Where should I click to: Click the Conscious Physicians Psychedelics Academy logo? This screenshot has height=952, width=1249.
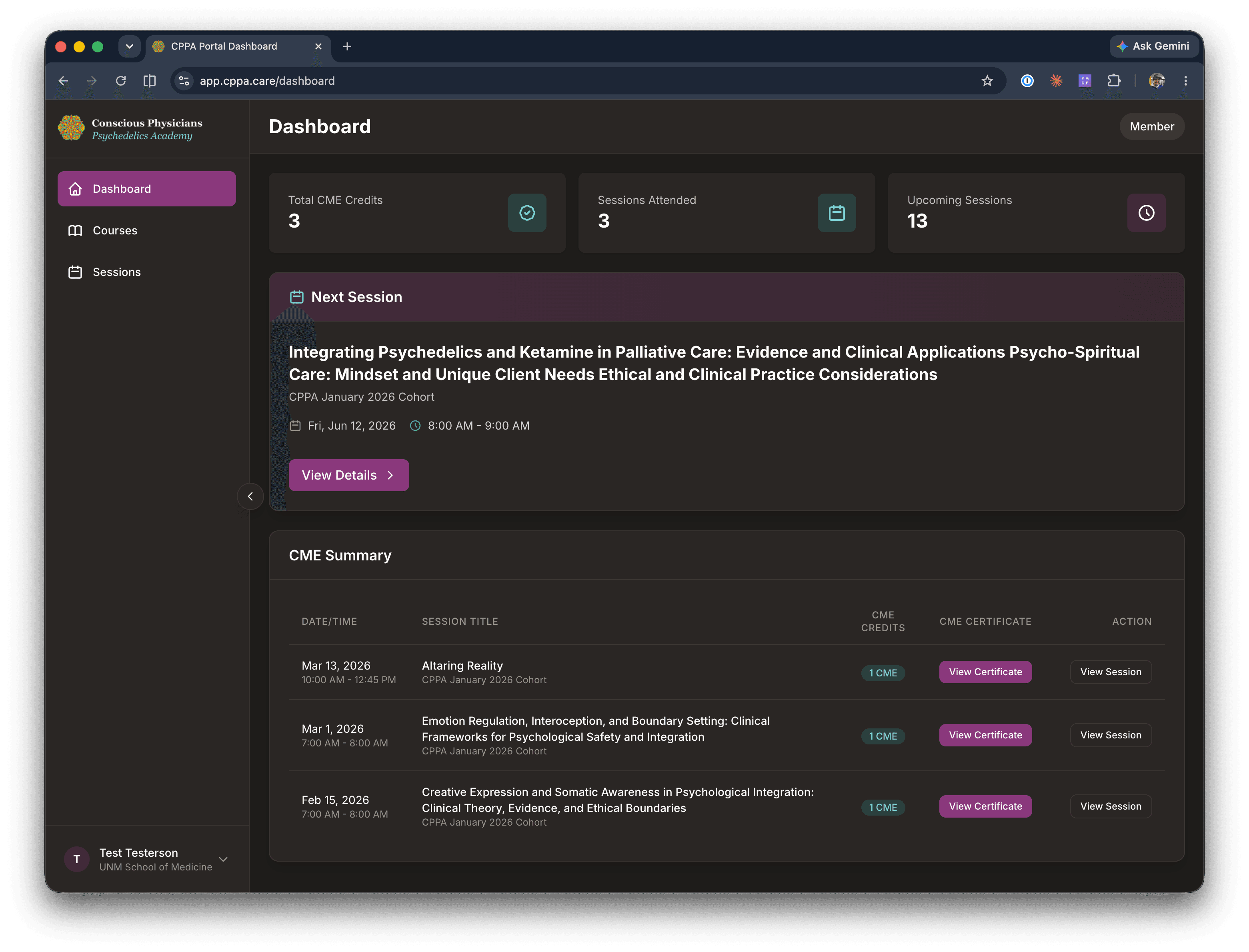point(130,129)
